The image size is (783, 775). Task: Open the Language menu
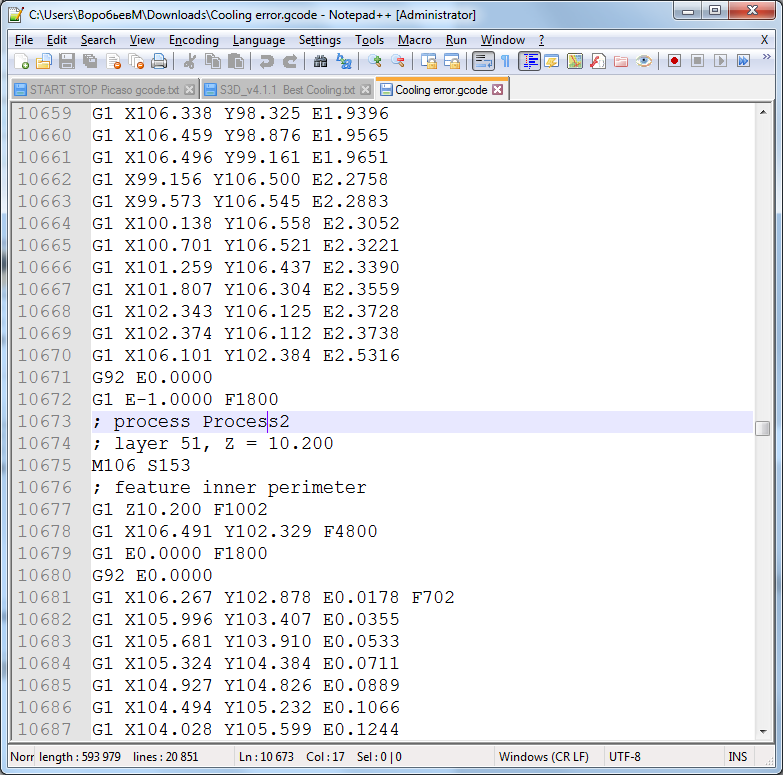point(259,40)
